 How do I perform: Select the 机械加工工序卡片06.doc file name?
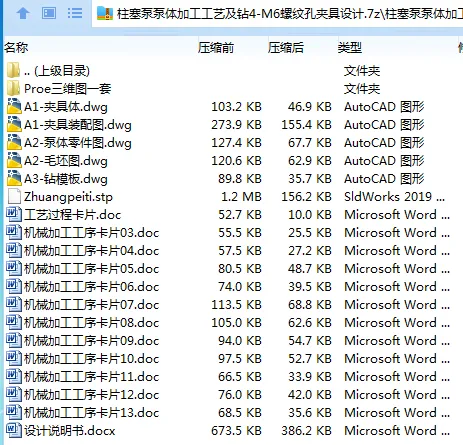(x=91, y=287)
